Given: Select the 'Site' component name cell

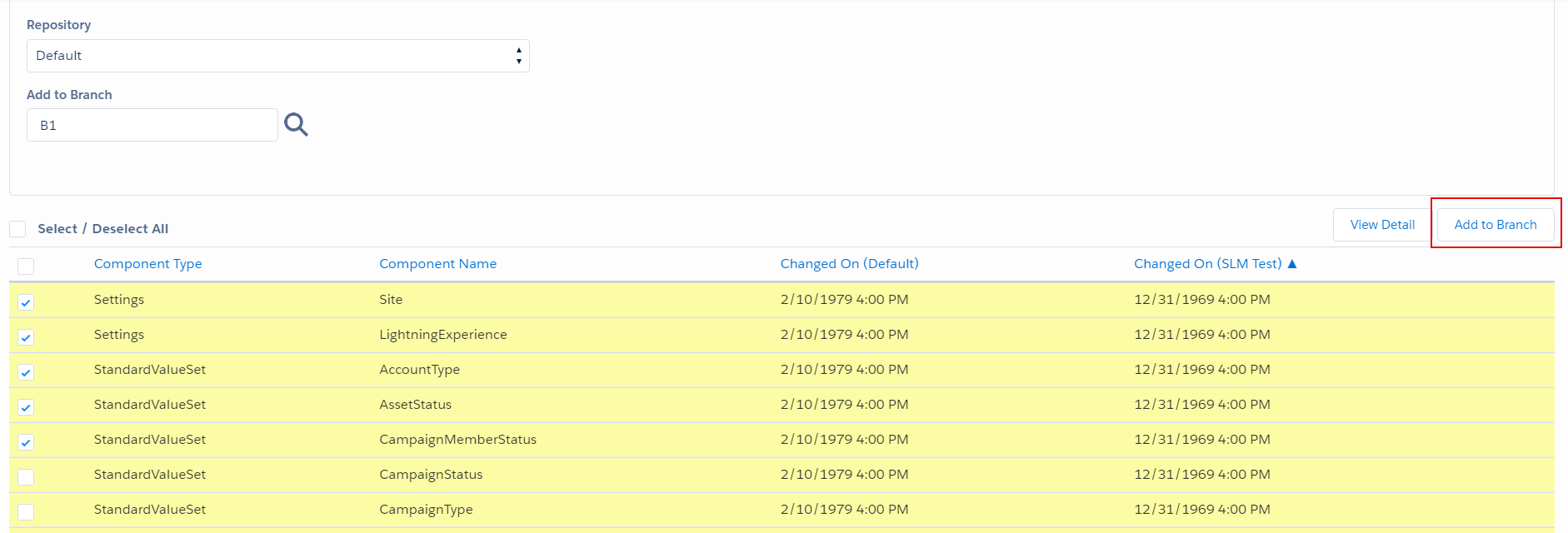Looking at the screenshot, I should pyautogui.click(x=391, y=300).
